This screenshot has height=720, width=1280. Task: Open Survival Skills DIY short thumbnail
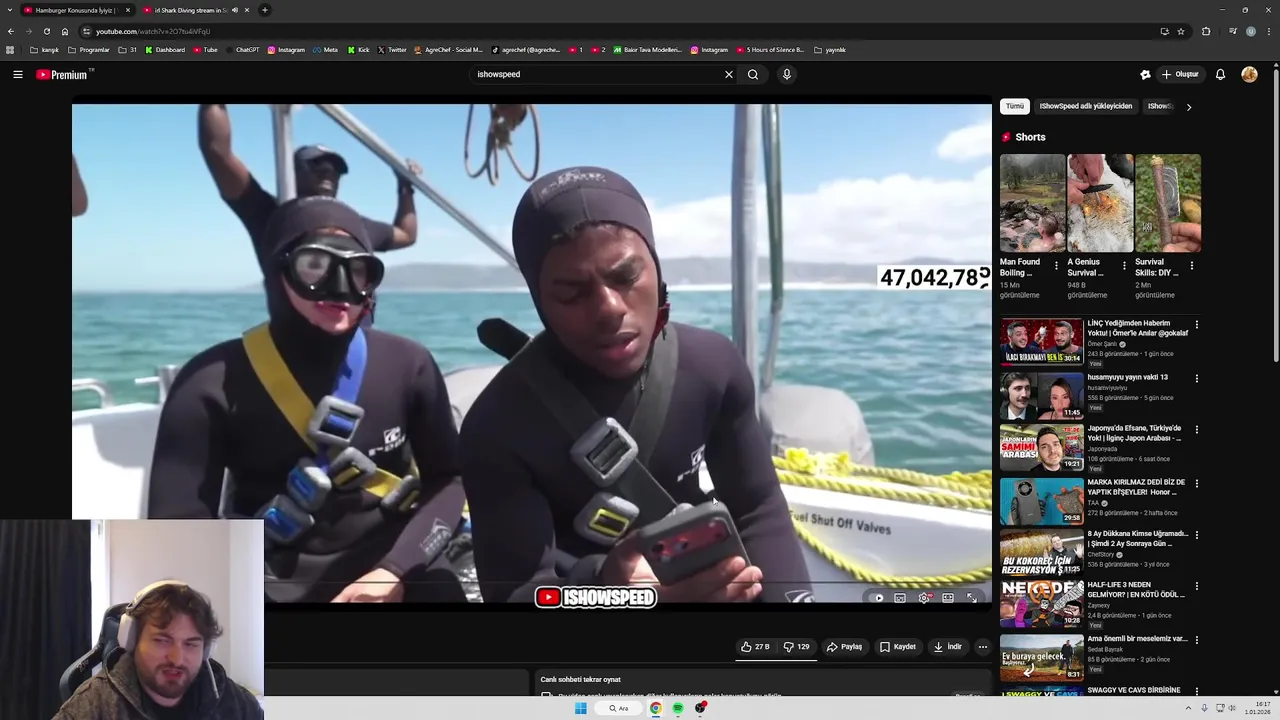pos(1168,203)
